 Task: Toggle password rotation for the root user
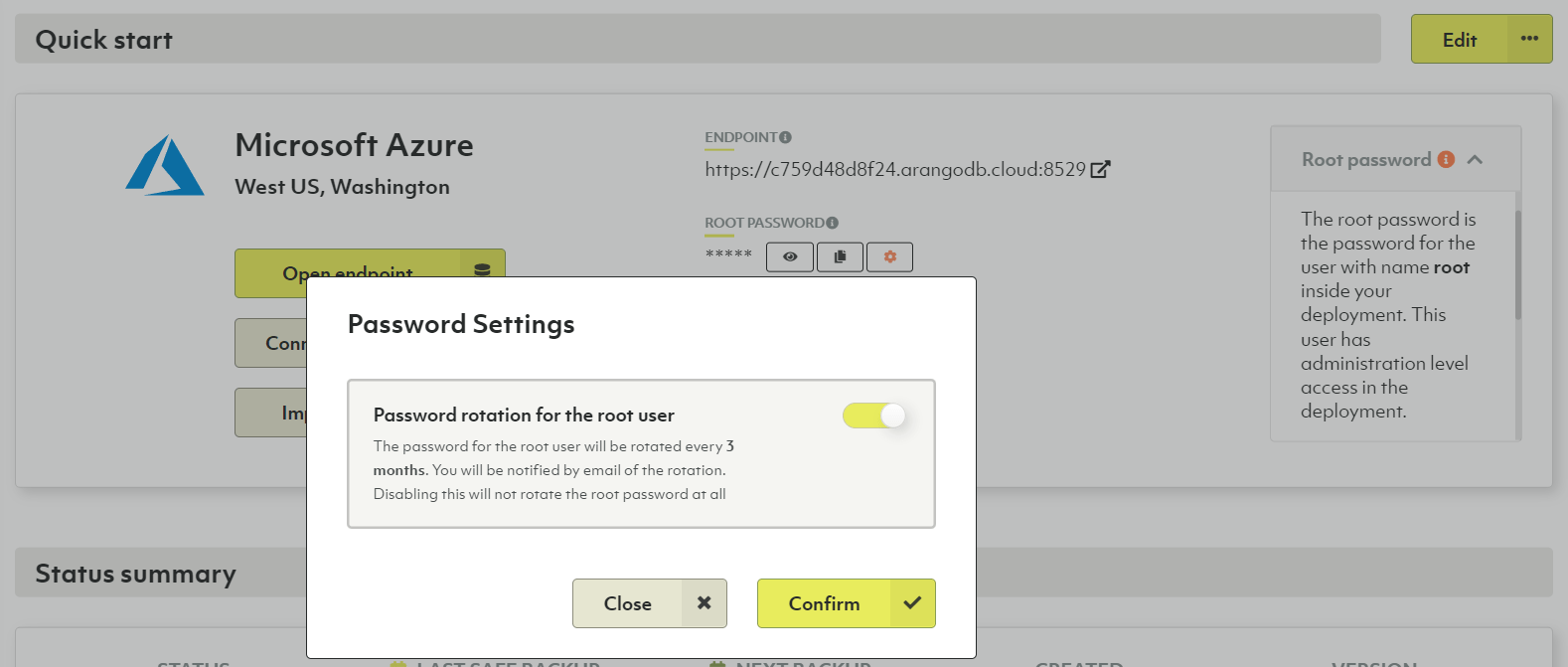click(874, 416)
